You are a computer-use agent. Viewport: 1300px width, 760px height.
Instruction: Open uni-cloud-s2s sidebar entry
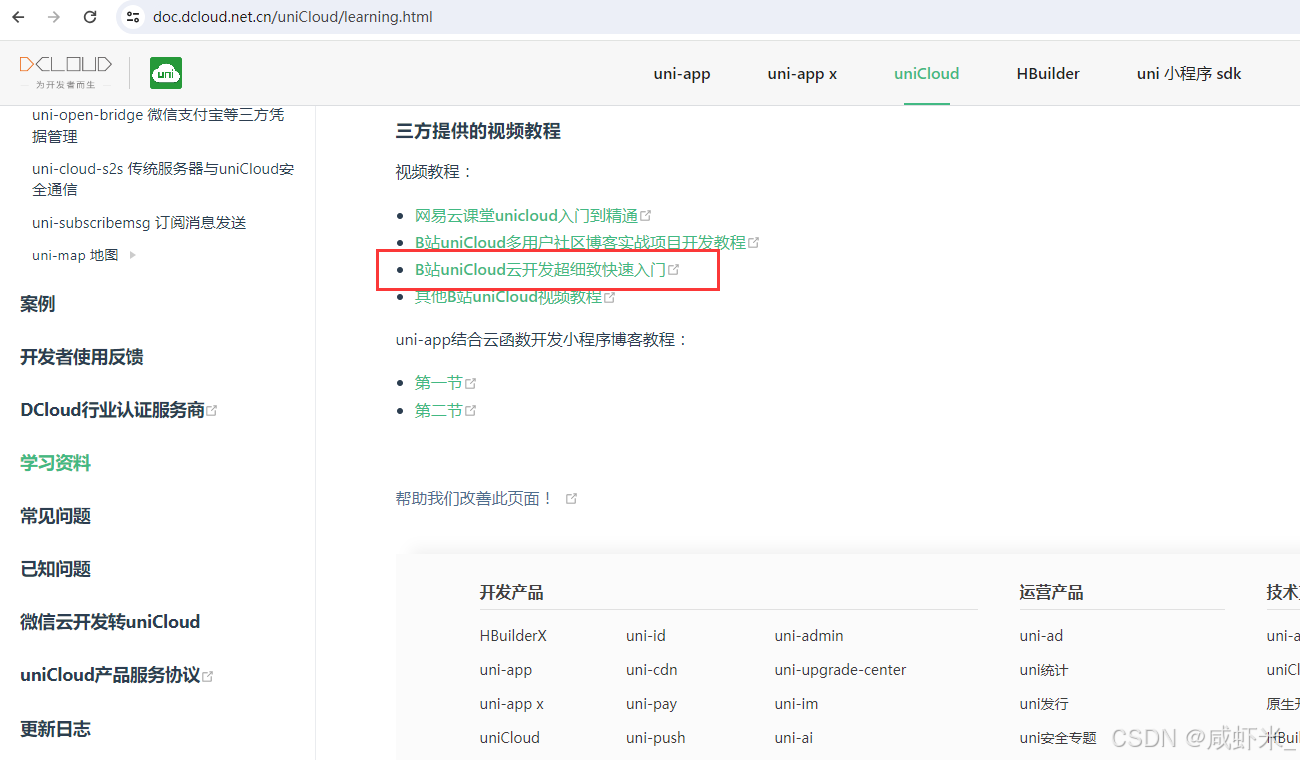[163, 179]
